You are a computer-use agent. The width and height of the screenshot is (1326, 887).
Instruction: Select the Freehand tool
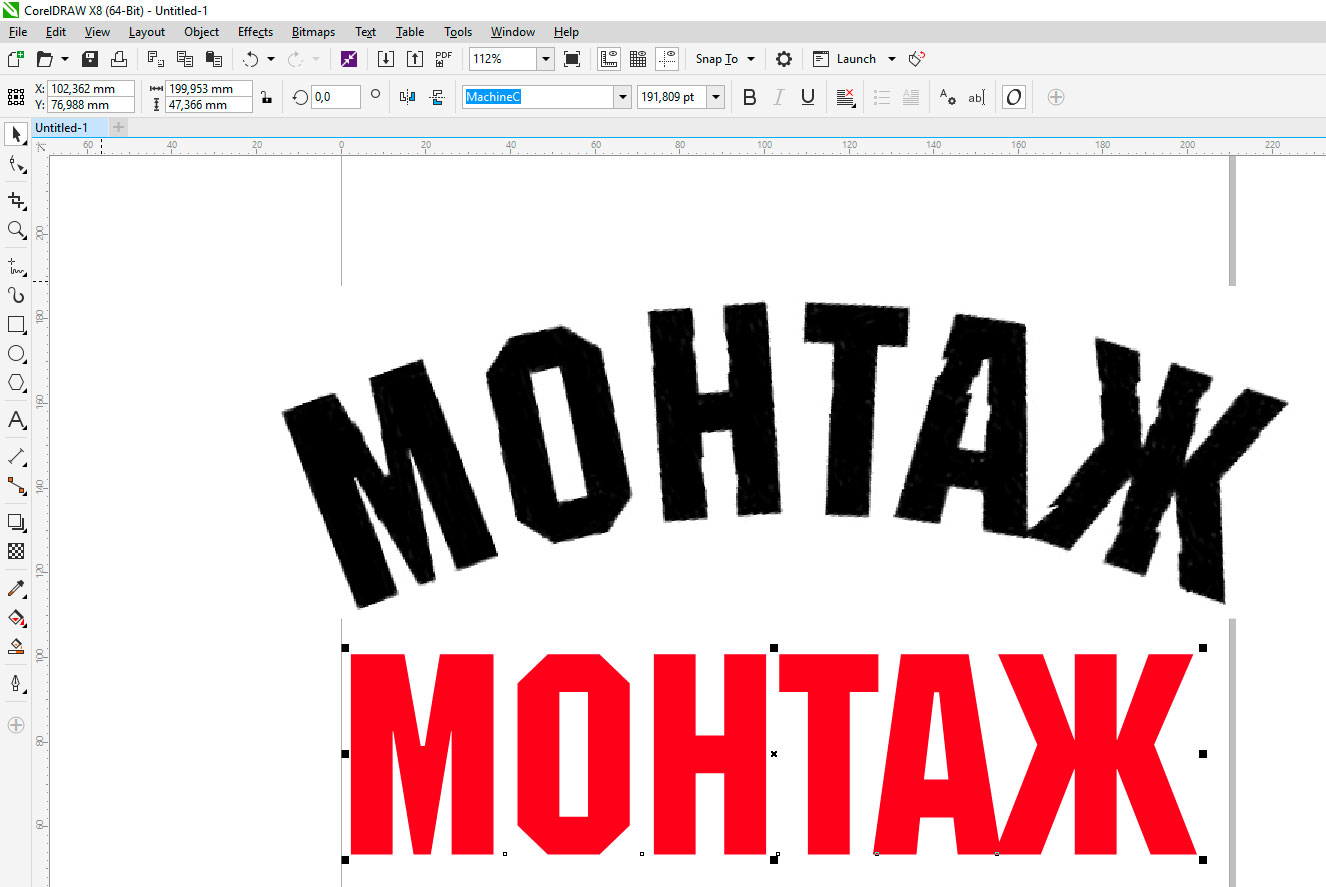tap(16, 266)
